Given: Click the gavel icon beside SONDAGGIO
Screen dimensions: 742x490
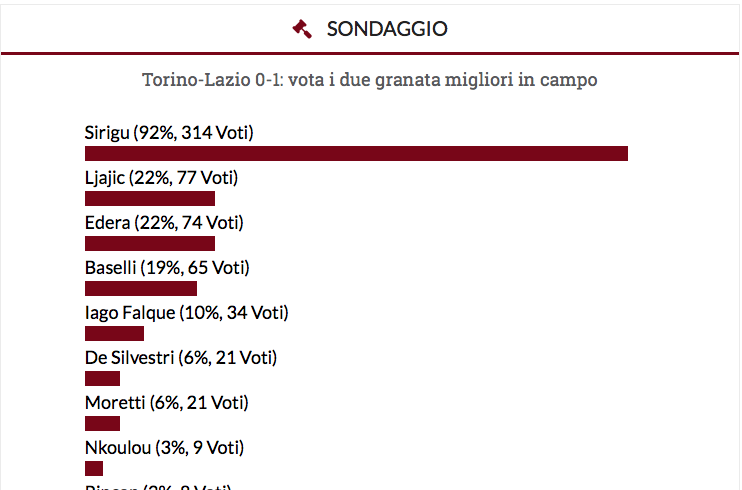Looking at the screenshot, I should point(302,29).
